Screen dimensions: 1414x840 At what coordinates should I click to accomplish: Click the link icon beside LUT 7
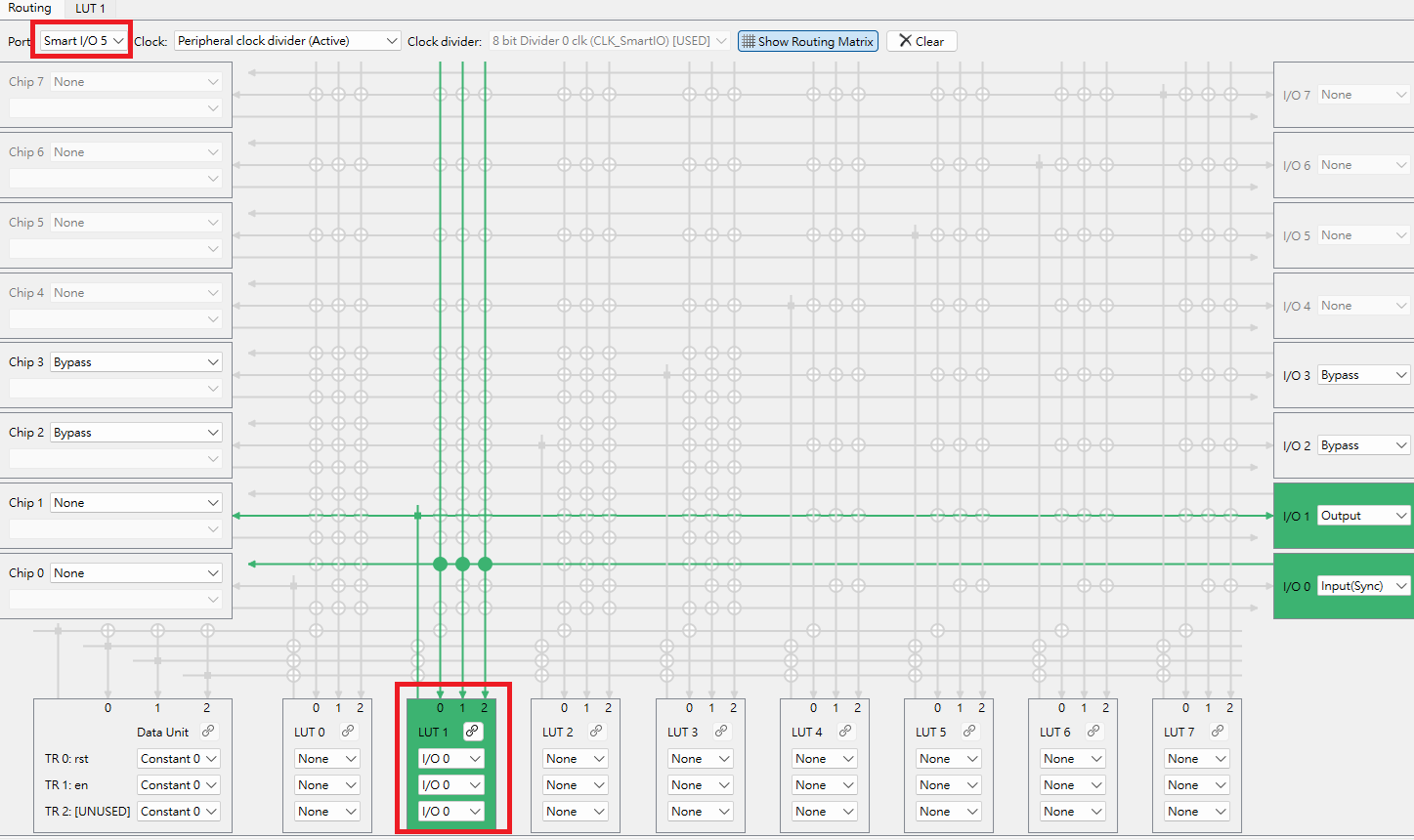[1218, 731]
